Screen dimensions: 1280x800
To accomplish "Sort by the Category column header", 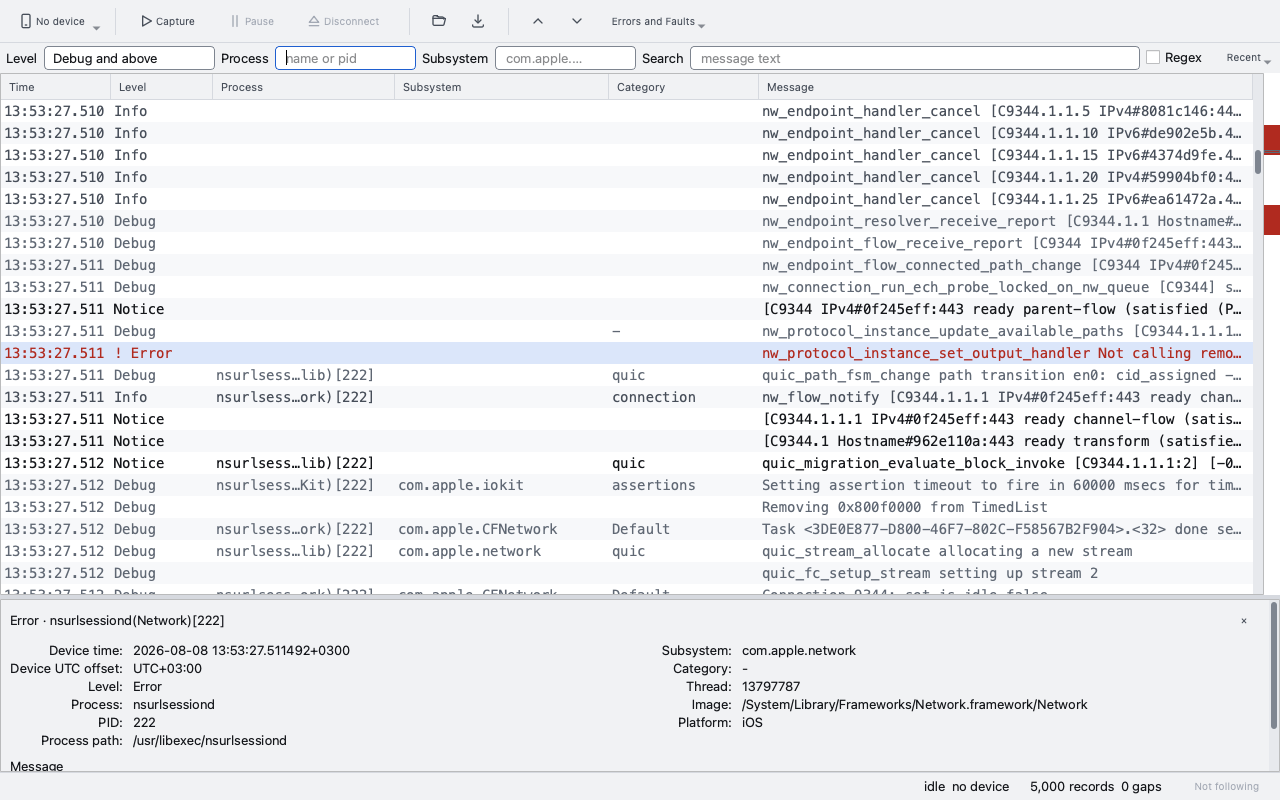I will [683, 87].
